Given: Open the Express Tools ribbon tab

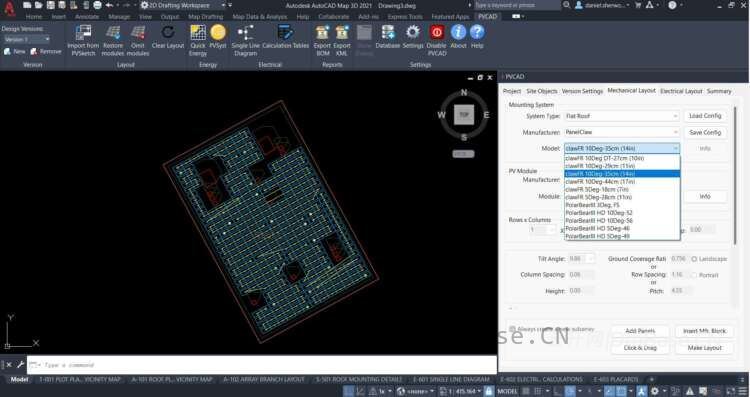Looking at the screenshot, I should [x=405, y=17].
